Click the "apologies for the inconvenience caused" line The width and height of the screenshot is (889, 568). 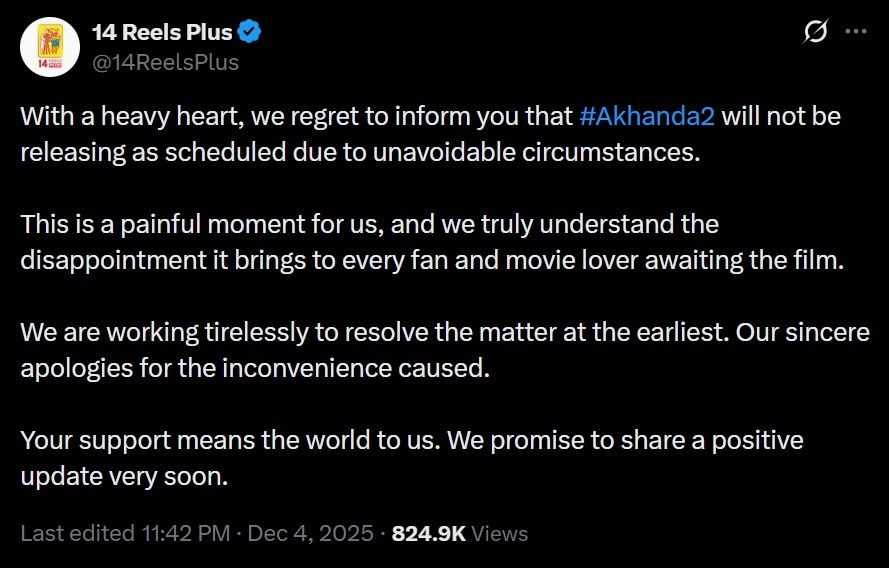pos(255,369)
